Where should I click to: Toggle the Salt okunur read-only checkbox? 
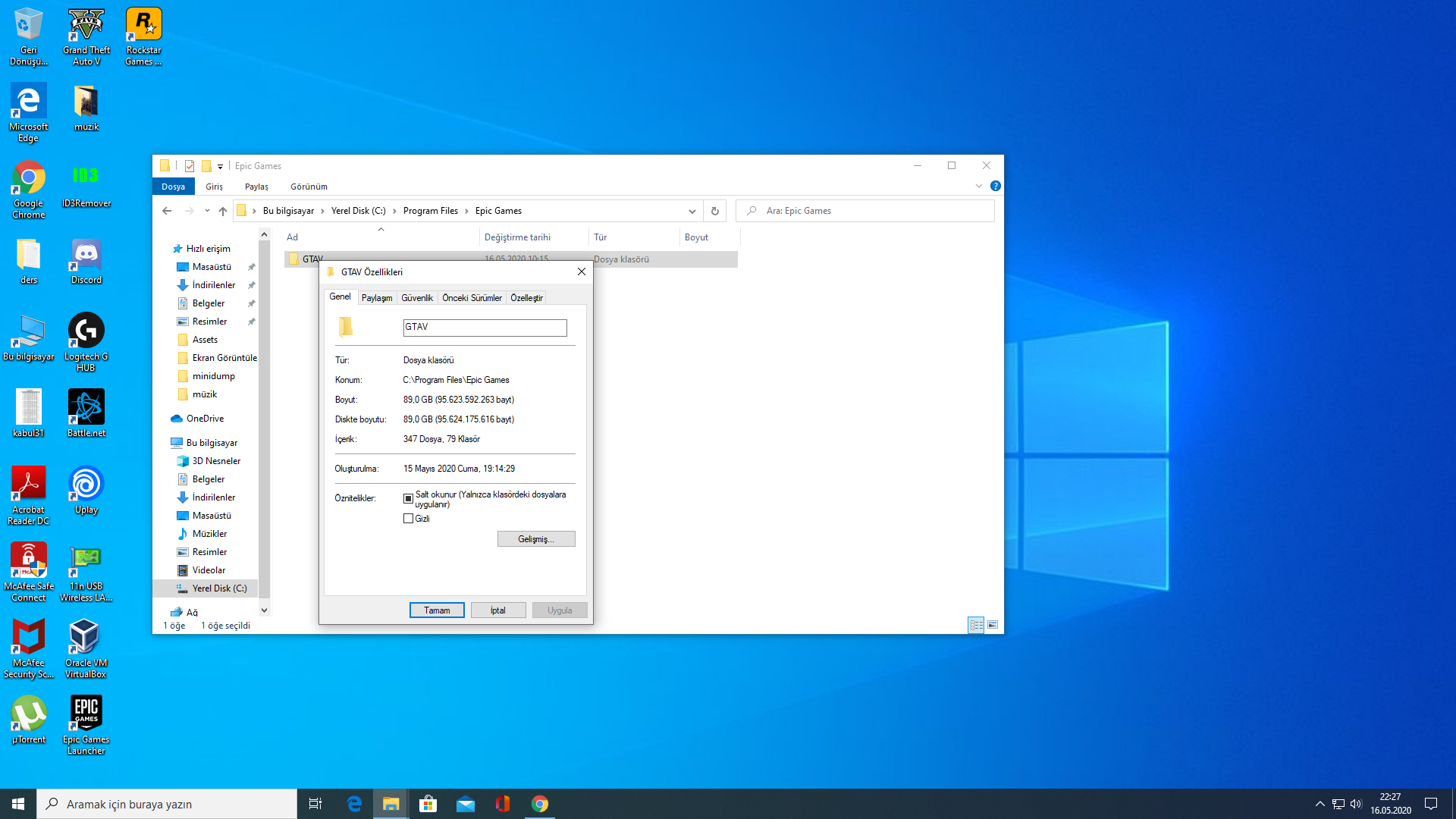[x=408, y=498]
